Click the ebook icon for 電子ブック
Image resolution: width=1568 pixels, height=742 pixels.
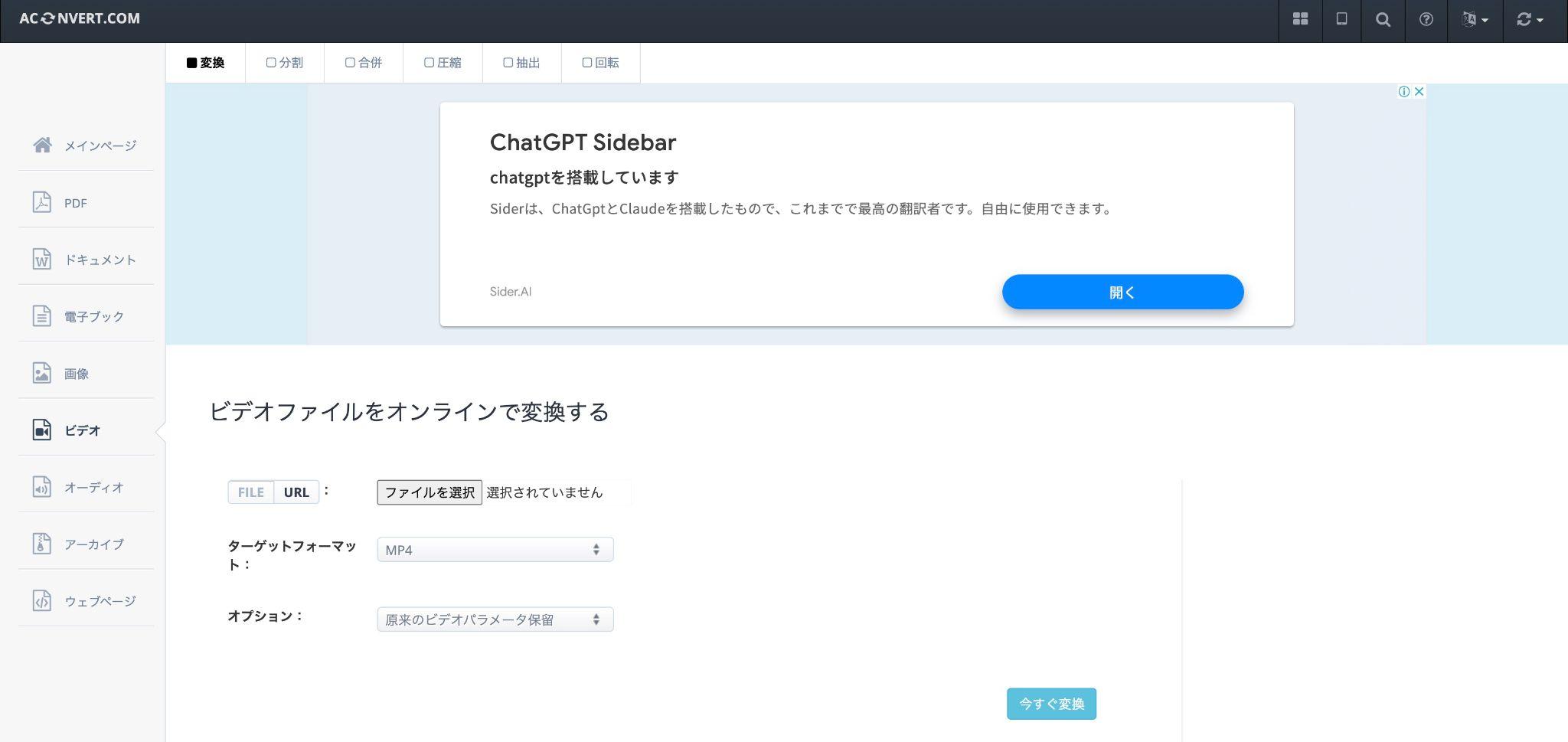pos(42,315)
